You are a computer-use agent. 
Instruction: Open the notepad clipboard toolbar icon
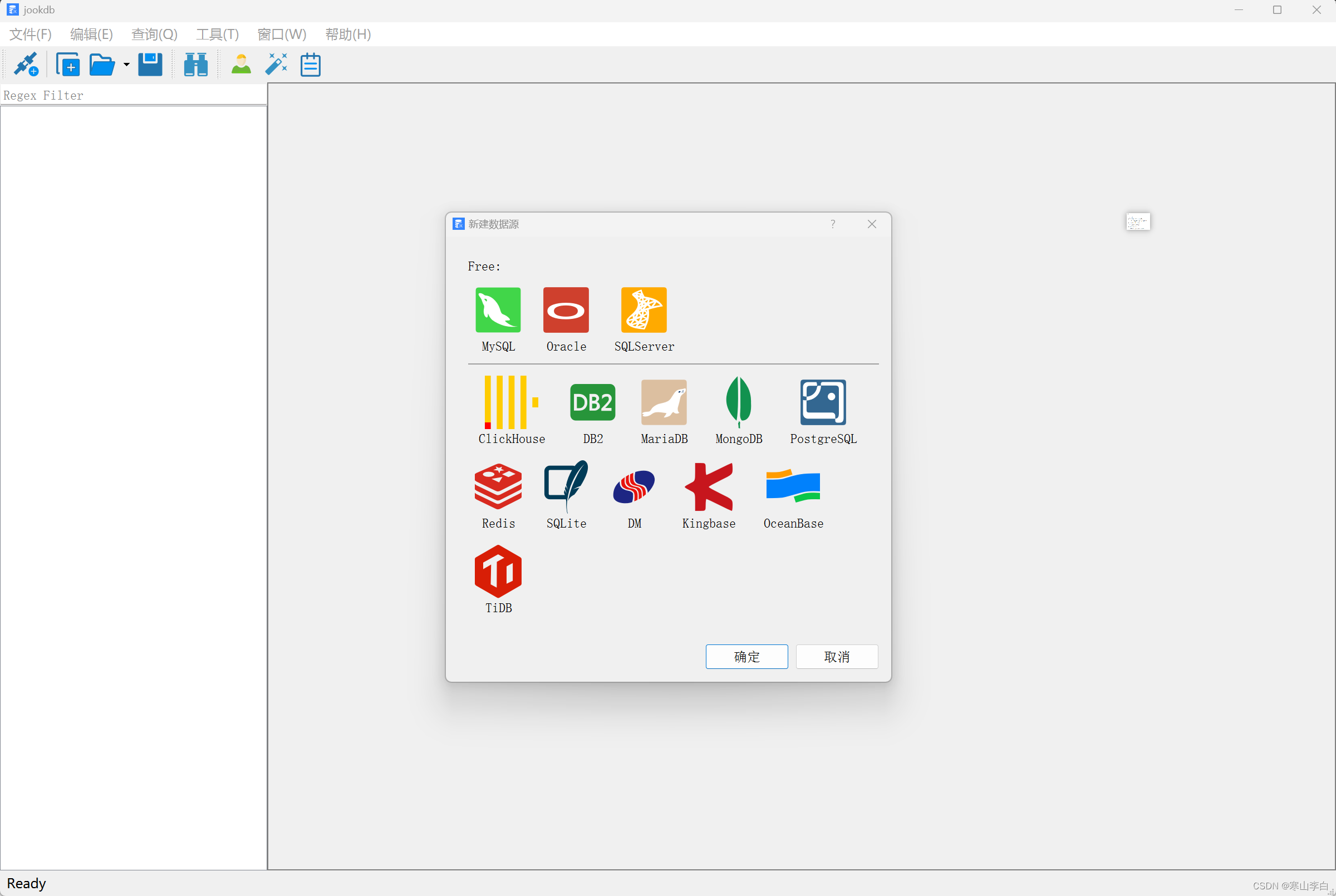310,64
